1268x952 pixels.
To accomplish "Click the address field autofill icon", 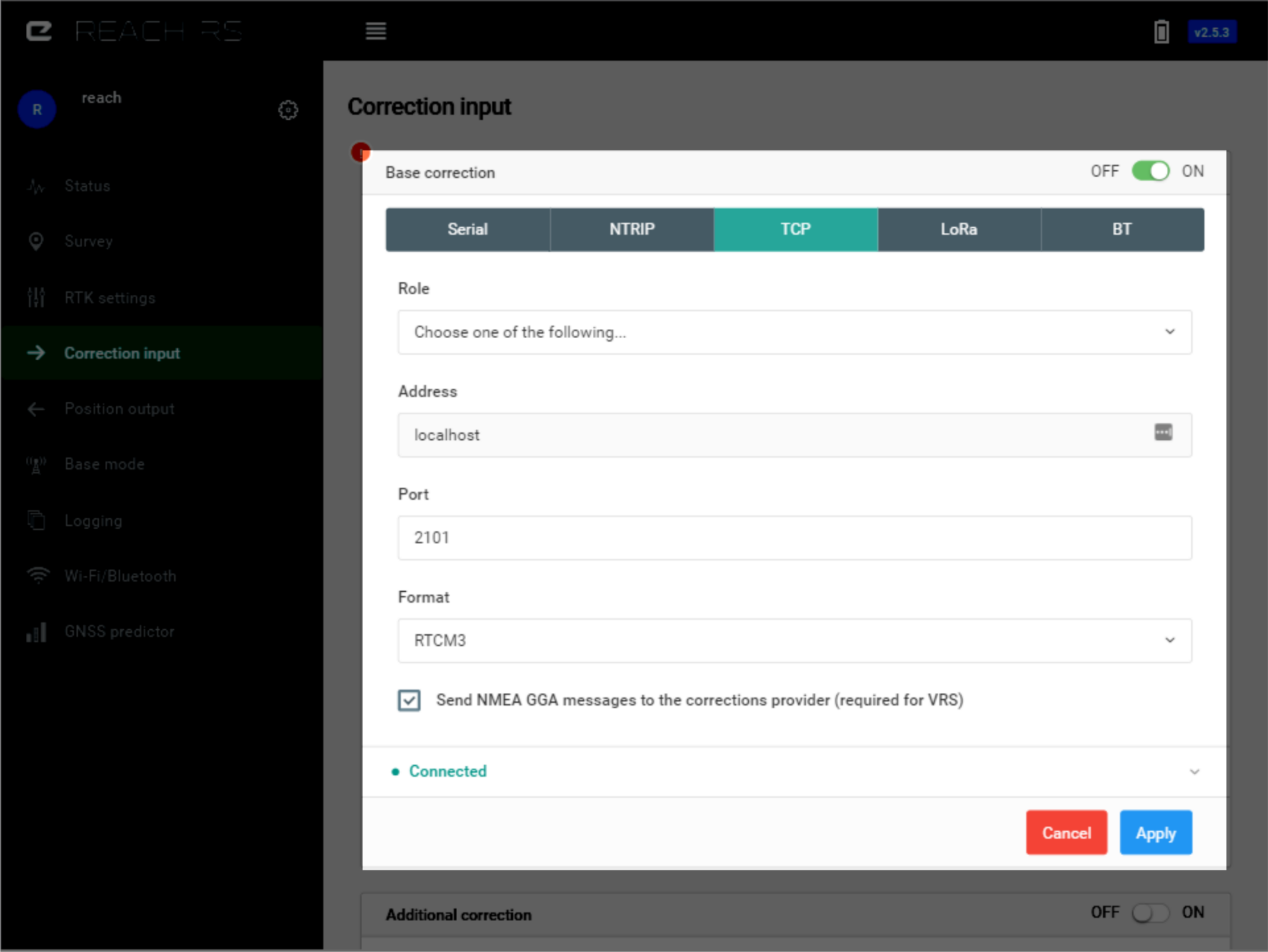I will 1163,432.
